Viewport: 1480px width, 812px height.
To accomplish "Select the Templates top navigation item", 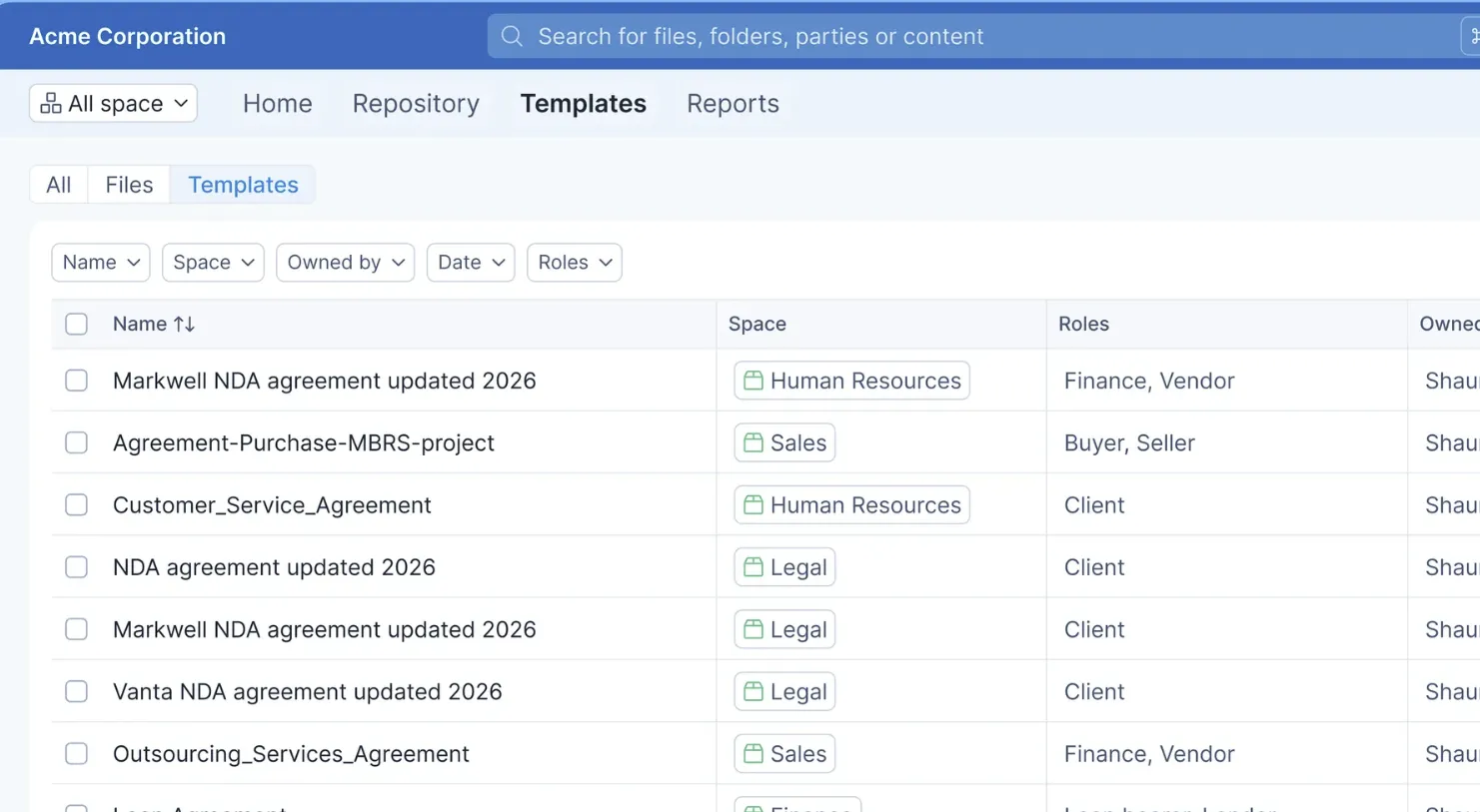I will pos(584,104).
